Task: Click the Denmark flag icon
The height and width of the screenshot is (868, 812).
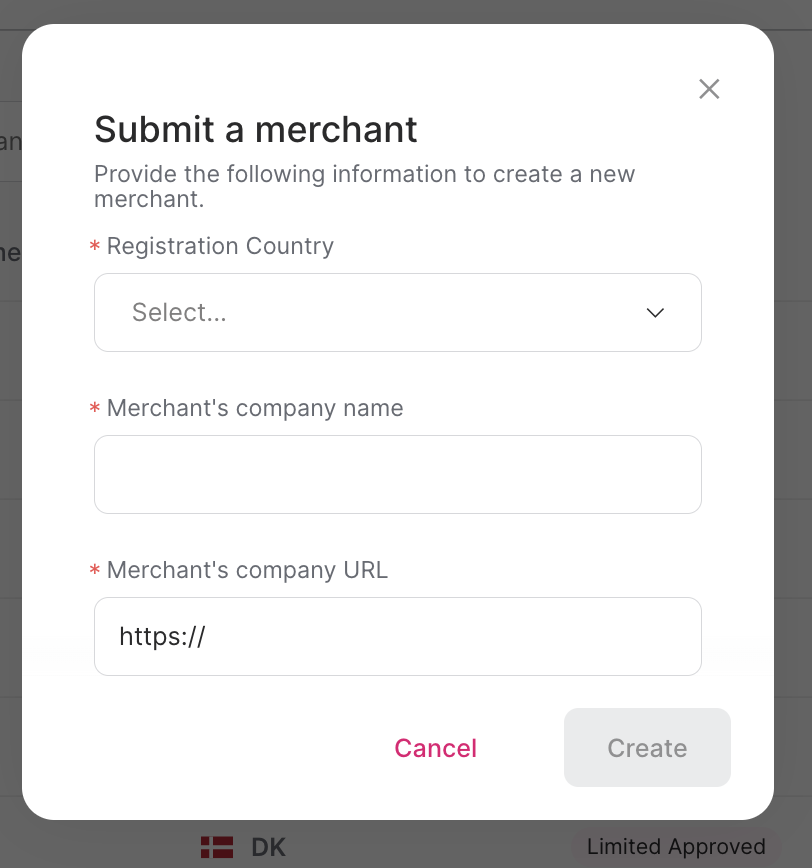Action: 218,846
